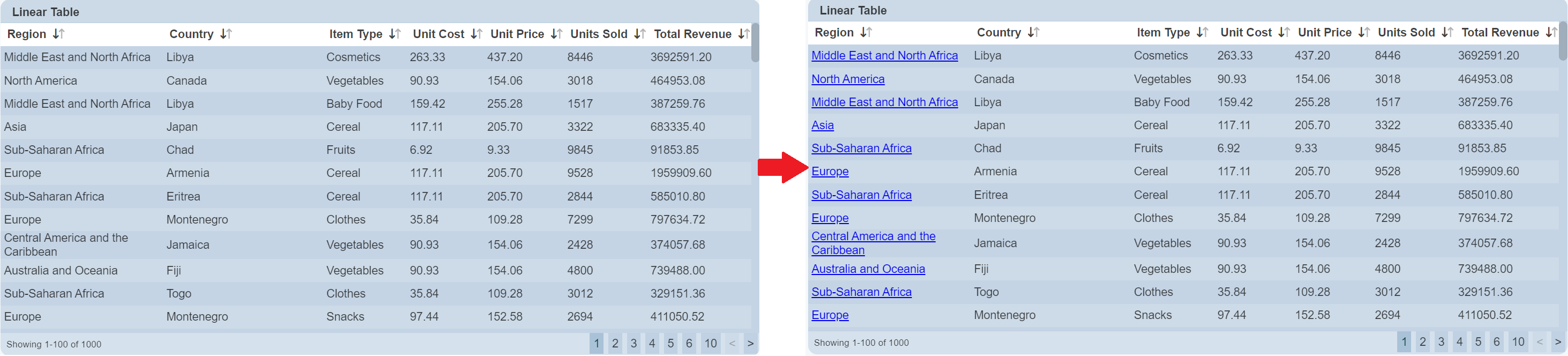Click Unit Cost sort arrows in left table
This screenshot has height=356, width=1568.
477,34
